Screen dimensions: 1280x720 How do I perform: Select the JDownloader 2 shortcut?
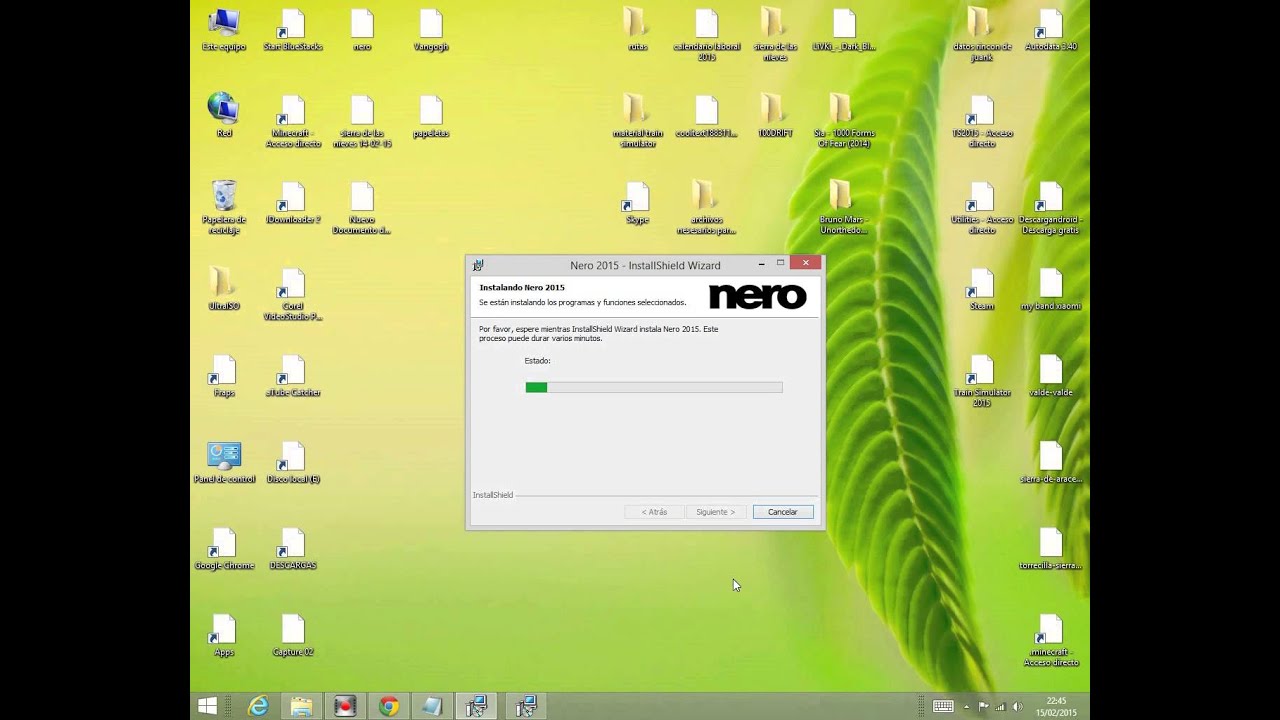[x=293, y=203]
